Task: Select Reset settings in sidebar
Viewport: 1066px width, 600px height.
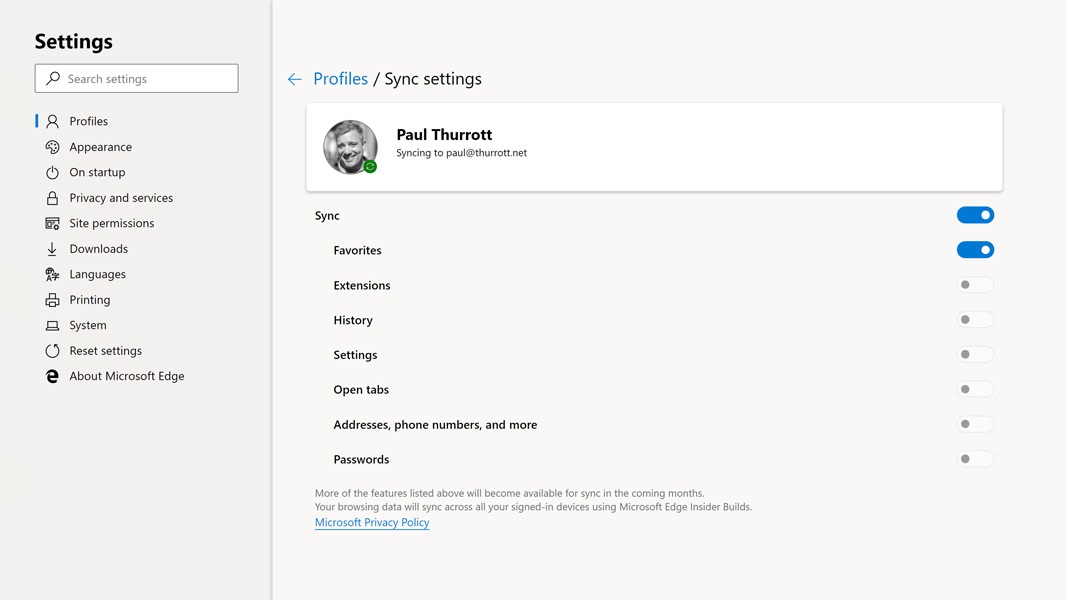Action: point(105,351)
